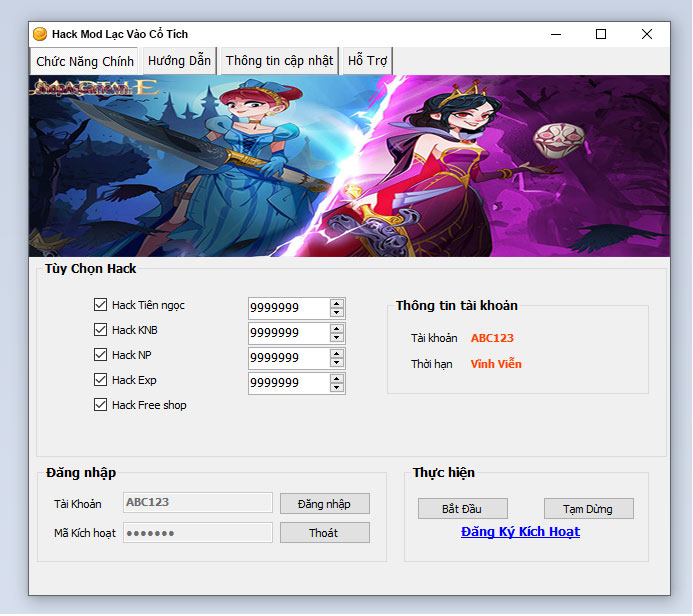The height and width of the screenshot is (616, 693).
Task: Decrease the Hack Tiên ngọc value with down arrow
Action: click(337, 312)
